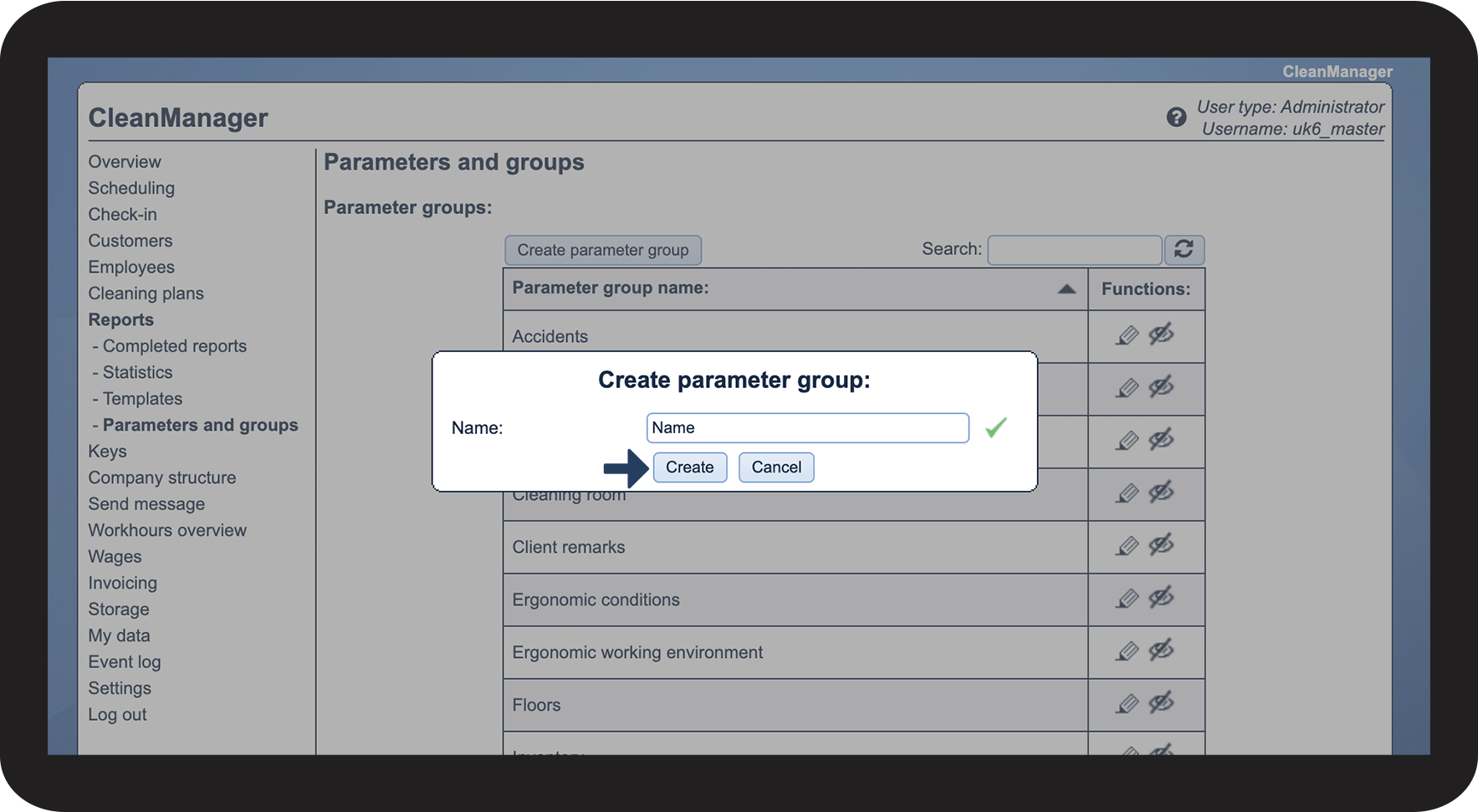
Task: Sort by parameter group name arrow
Action: tap(1066, 289)
